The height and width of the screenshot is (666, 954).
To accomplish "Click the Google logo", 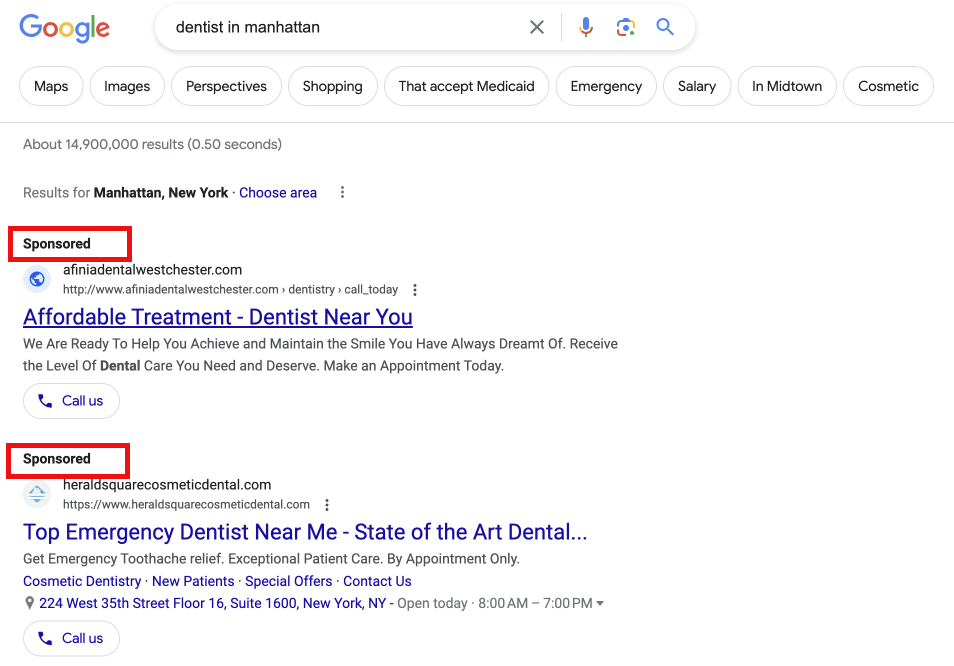I will tap(64, 28).
